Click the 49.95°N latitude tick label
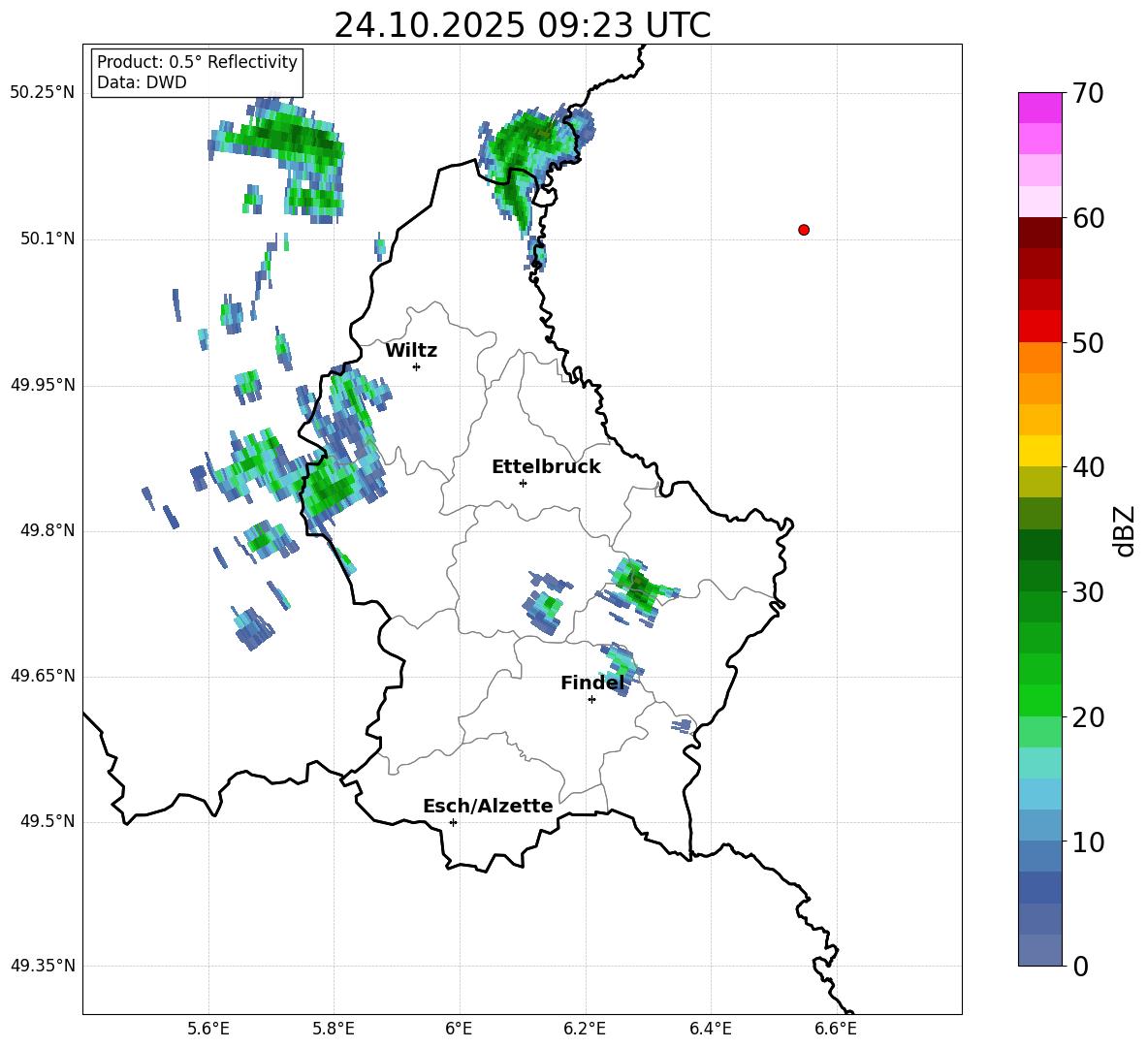 point(43,384)
